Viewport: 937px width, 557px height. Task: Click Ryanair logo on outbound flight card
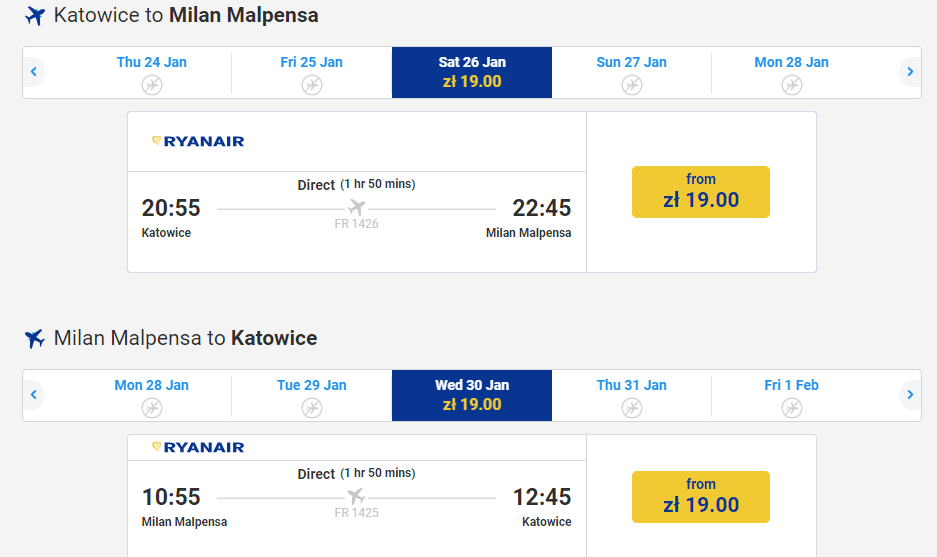click(x=198, y=141)
